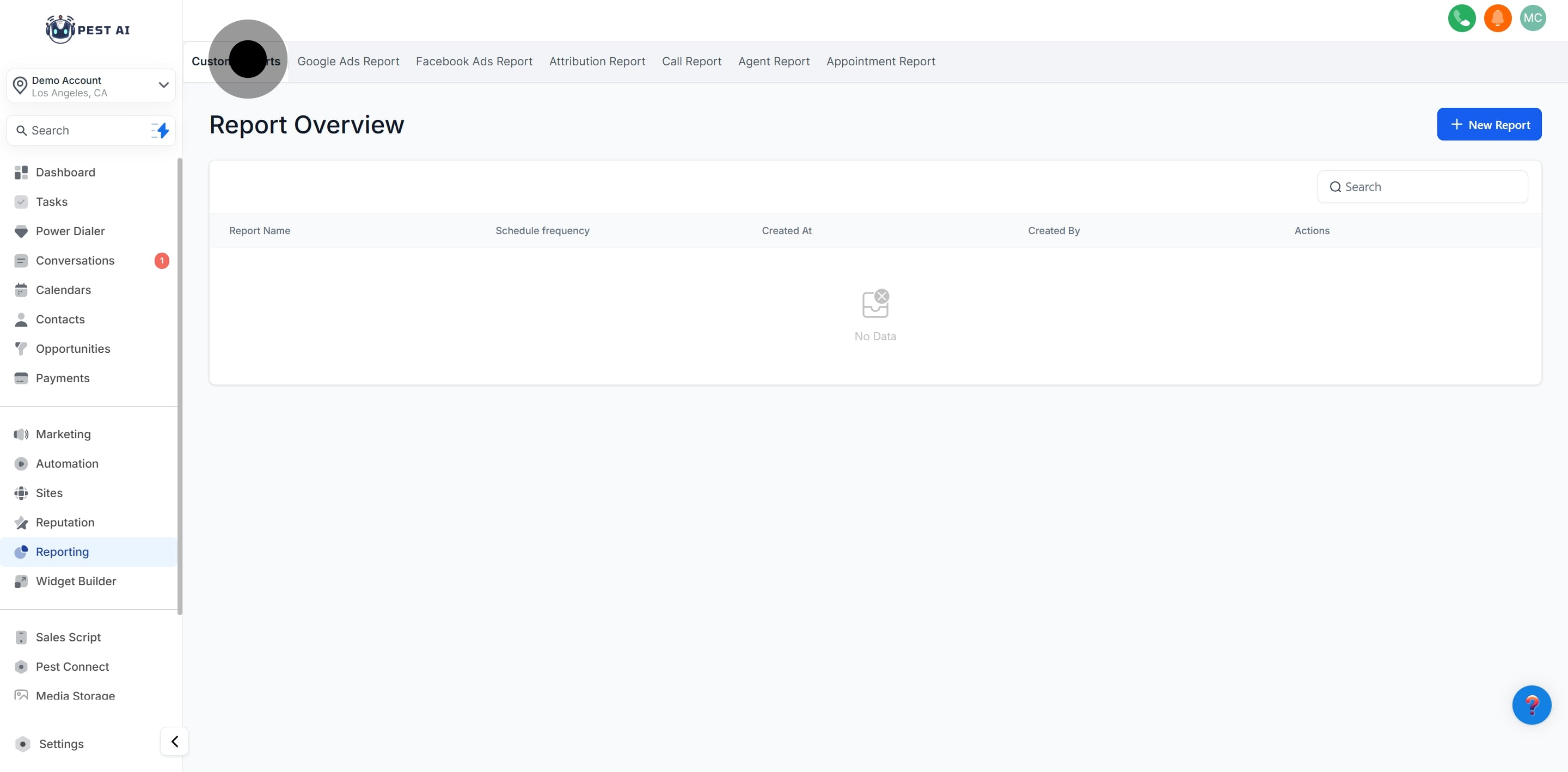Collapse the sidebar using the chevron
This screenshot has height=772, width=1568.
[174, 741]
